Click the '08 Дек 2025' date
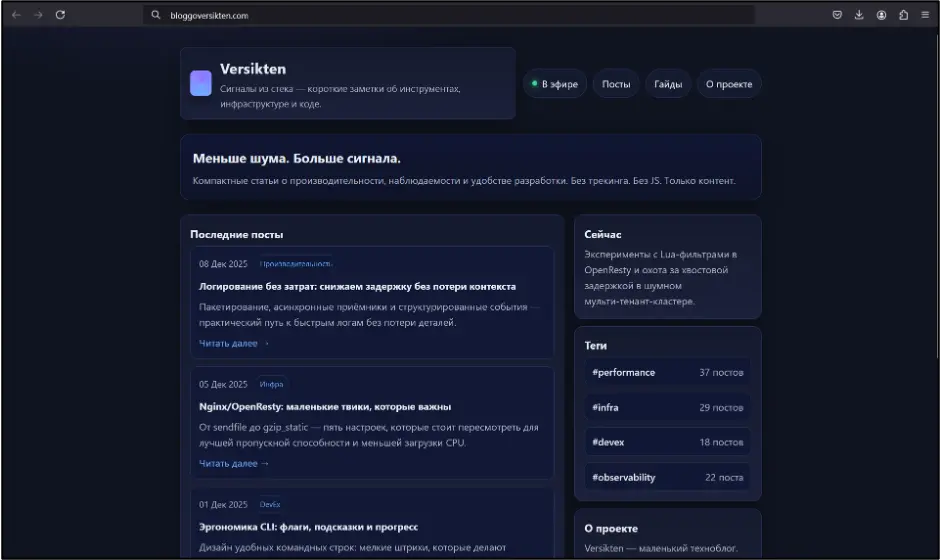 pos(223,264)
